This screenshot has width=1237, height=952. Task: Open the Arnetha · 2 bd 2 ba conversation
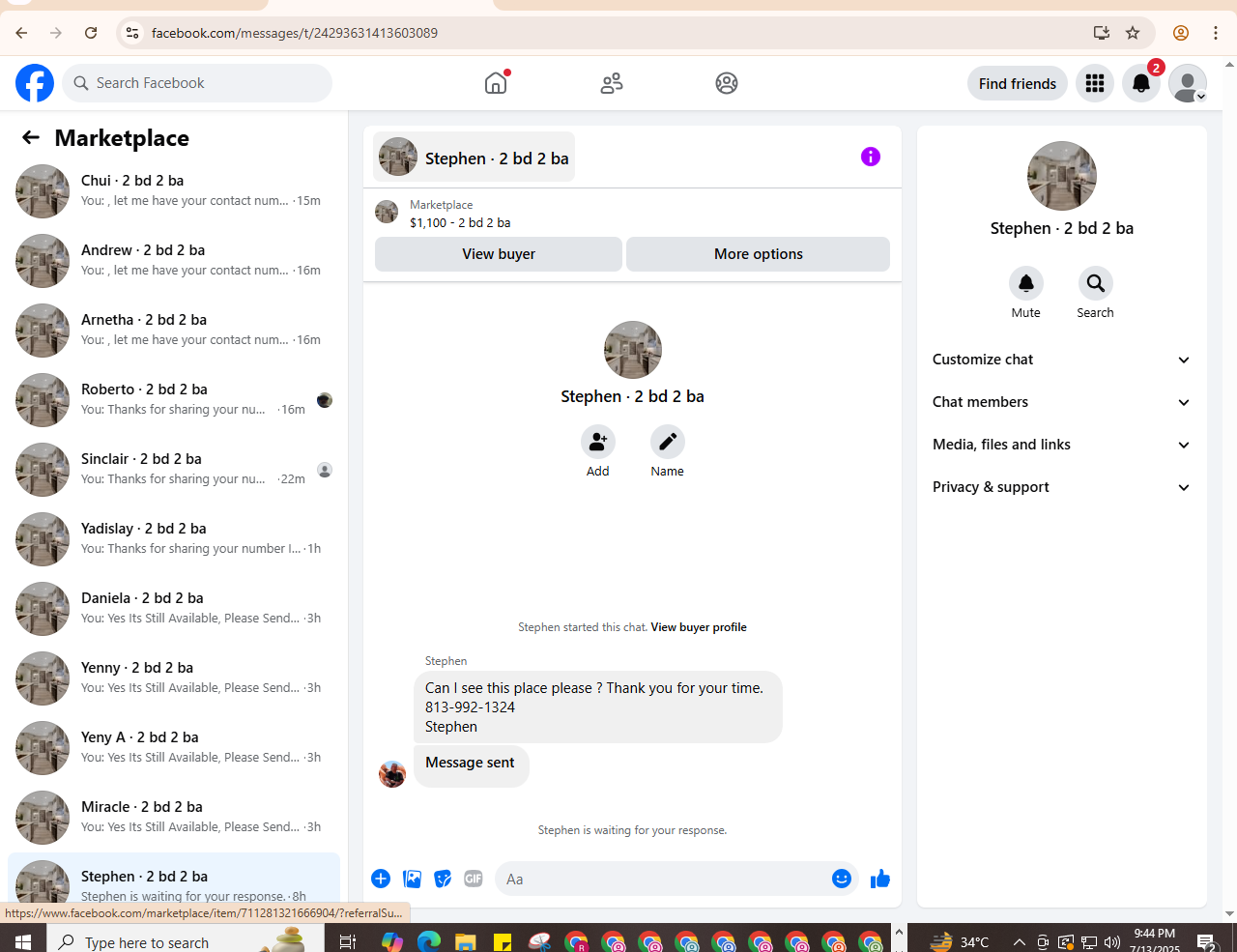click(174, 331)
